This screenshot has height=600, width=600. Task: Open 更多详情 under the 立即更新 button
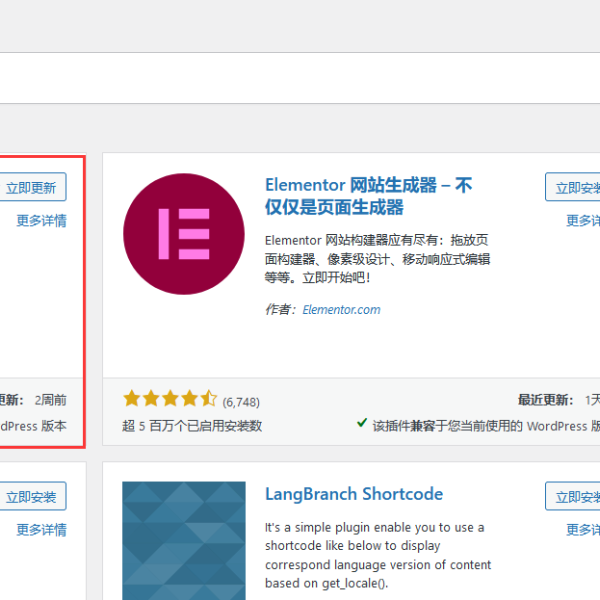point(41,221)
